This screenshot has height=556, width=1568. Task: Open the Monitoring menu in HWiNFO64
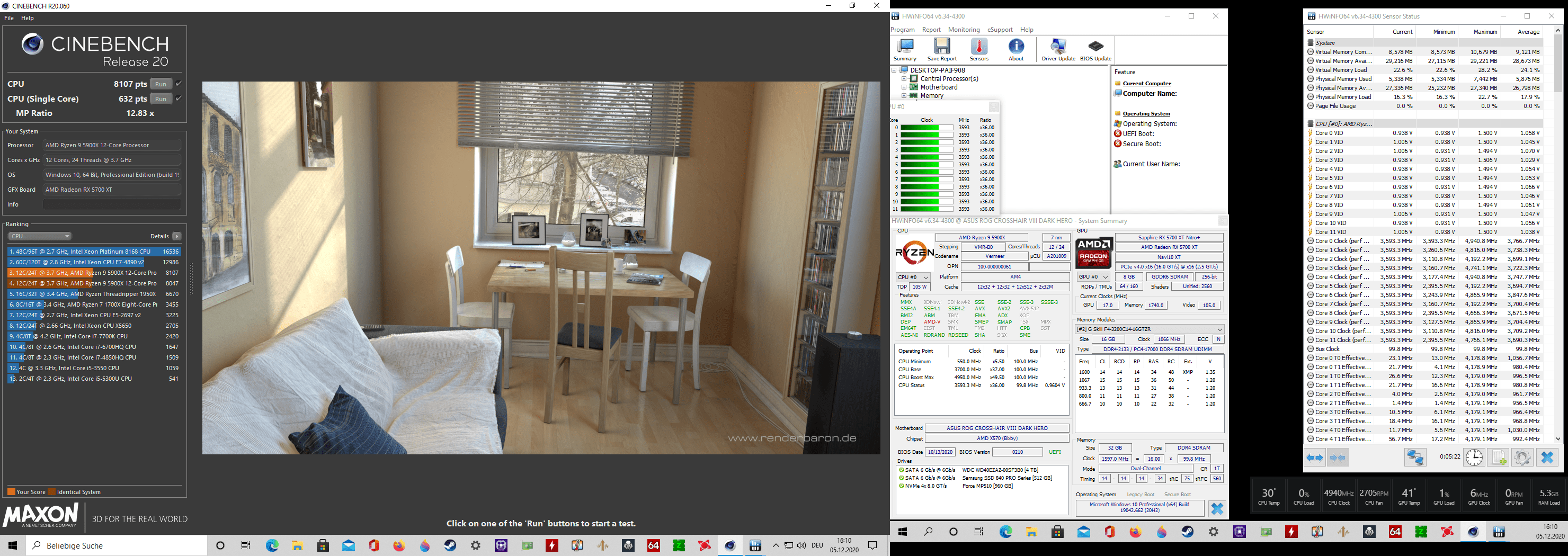[x=964, y=29]
